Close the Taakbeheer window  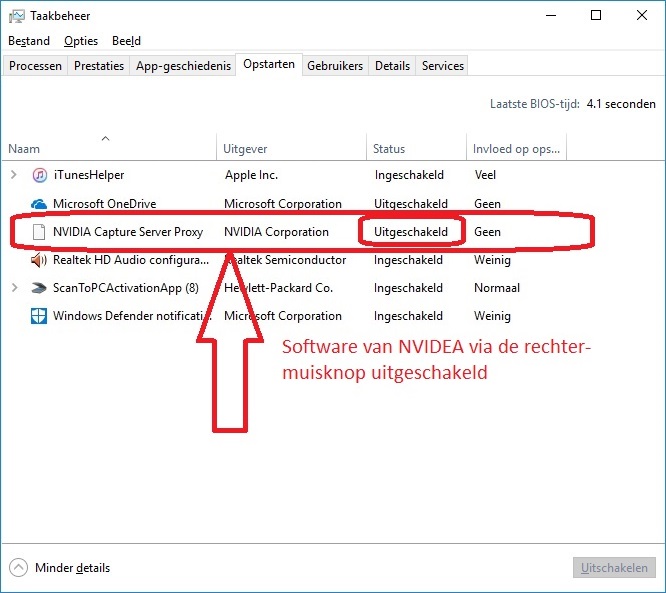click(x=642, y=15)
